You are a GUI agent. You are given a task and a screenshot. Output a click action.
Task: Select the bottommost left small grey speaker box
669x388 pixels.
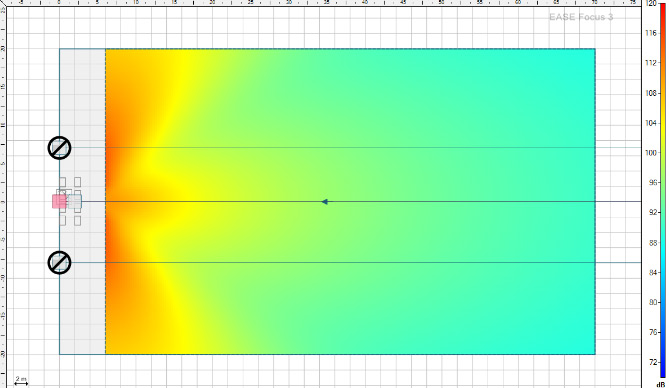point(62,221)
